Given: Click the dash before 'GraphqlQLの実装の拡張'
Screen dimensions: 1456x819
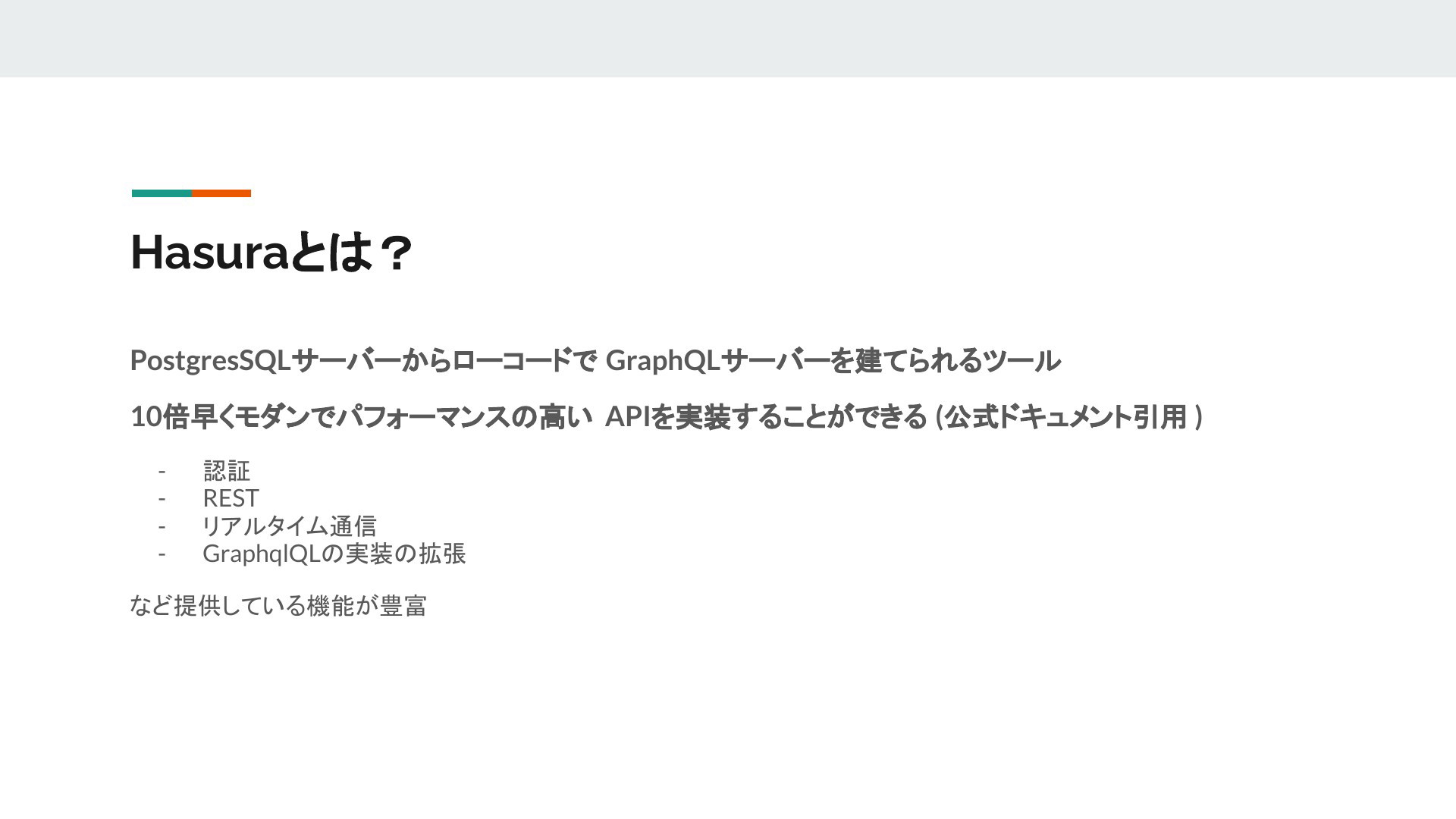Looking at the screenshot, I should [162, 554].
